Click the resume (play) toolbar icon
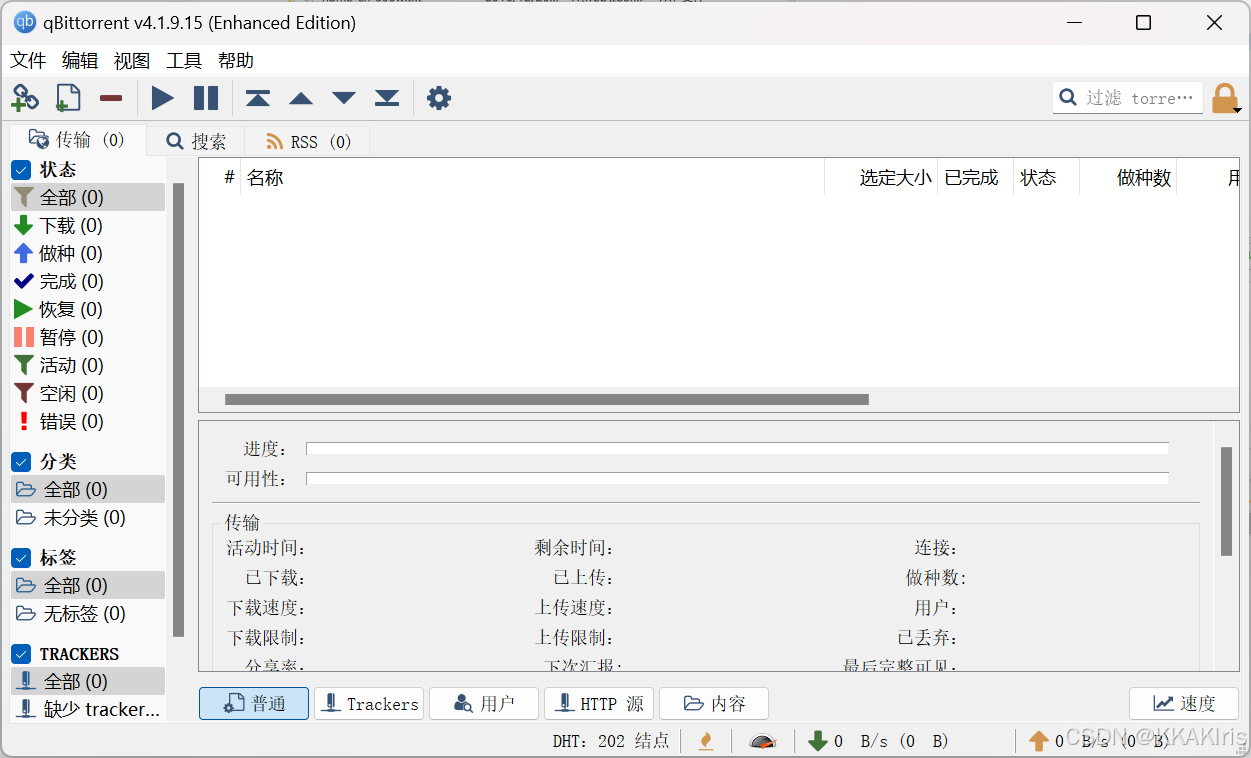This screenshot has height=758, width=1251. click(x=162, y=98)
